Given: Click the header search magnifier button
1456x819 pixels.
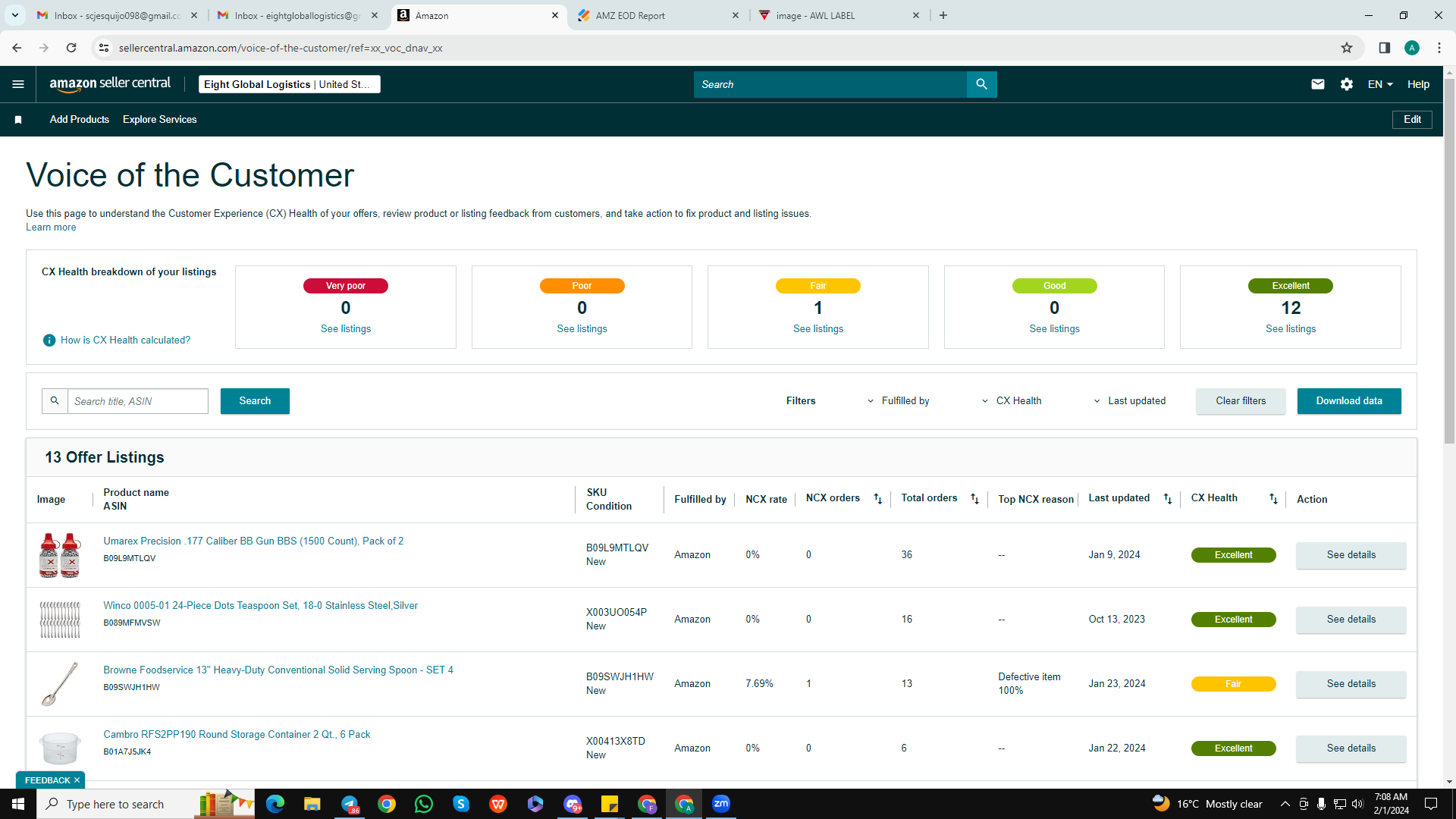Looking at the screenshot, I should [x=982, y=84].
